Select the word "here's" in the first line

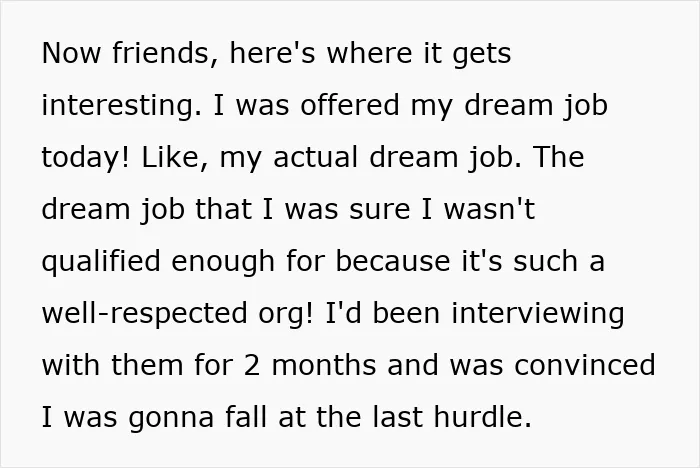pos(272,53)
